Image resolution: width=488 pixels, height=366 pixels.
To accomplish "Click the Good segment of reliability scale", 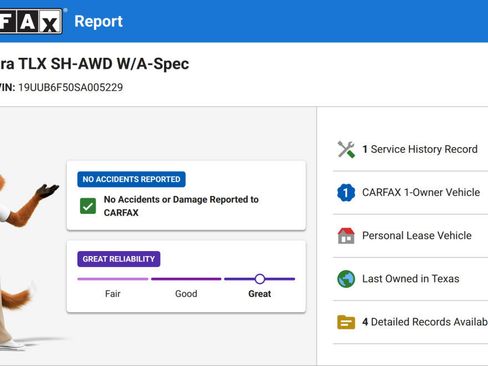I will pos(186,279).
